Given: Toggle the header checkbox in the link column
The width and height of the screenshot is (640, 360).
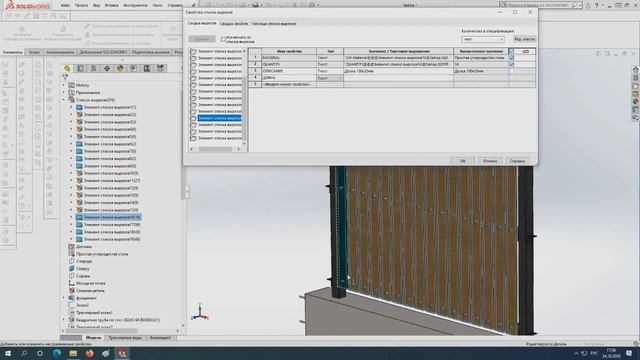Looking at the screenshot, I should coord(511,51).
